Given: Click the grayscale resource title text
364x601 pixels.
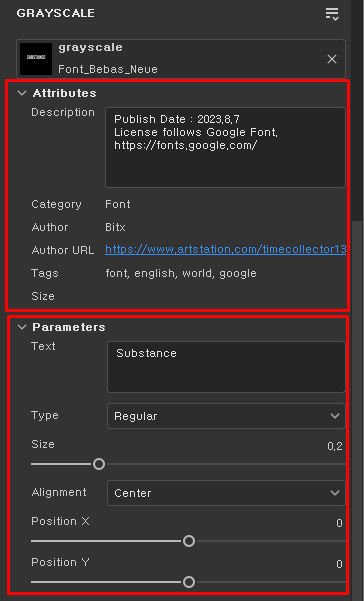Looking at the screenshot, I should pos(90,48).
